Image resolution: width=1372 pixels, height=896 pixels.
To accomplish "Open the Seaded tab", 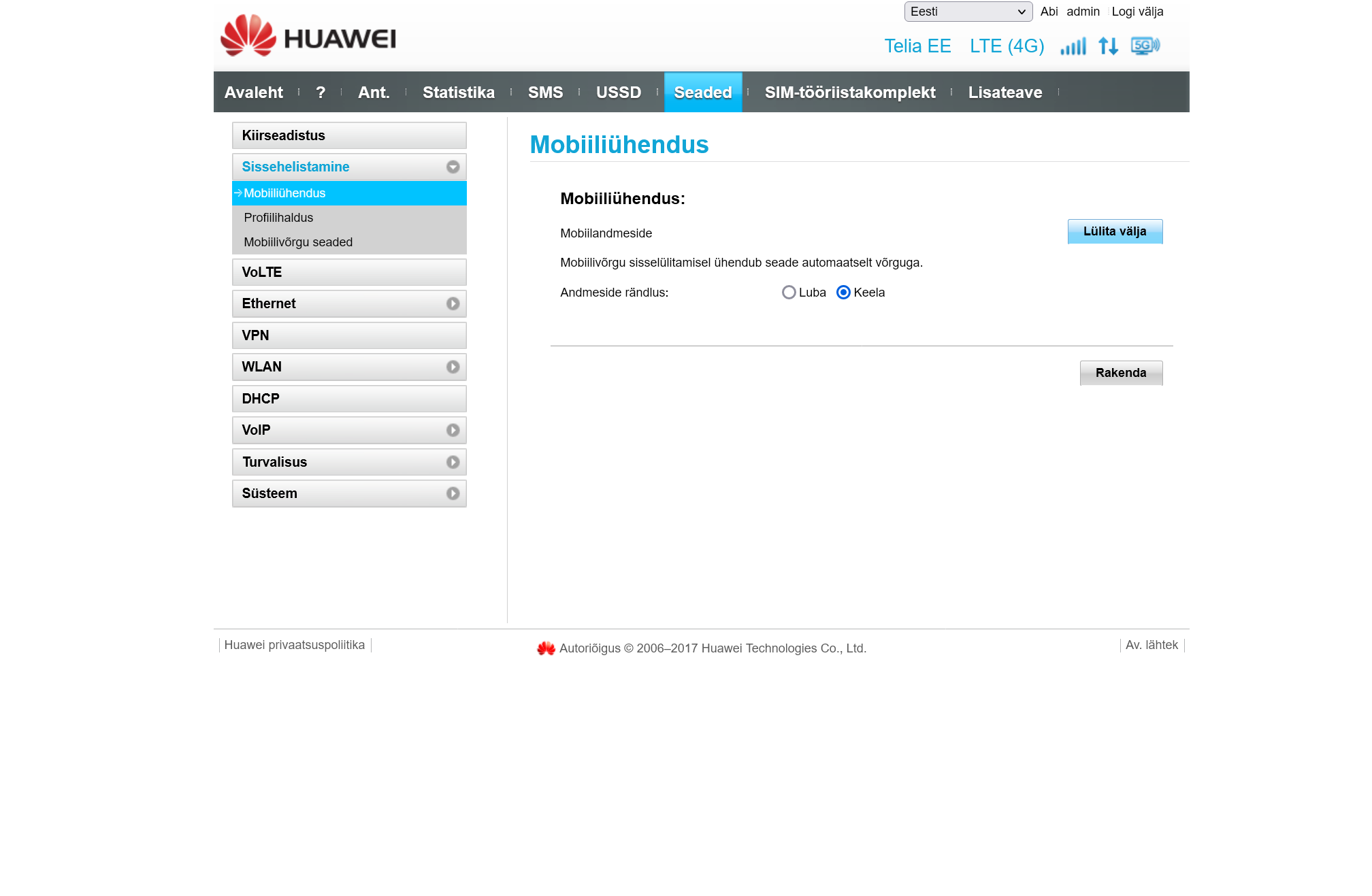I will [703, 93].
